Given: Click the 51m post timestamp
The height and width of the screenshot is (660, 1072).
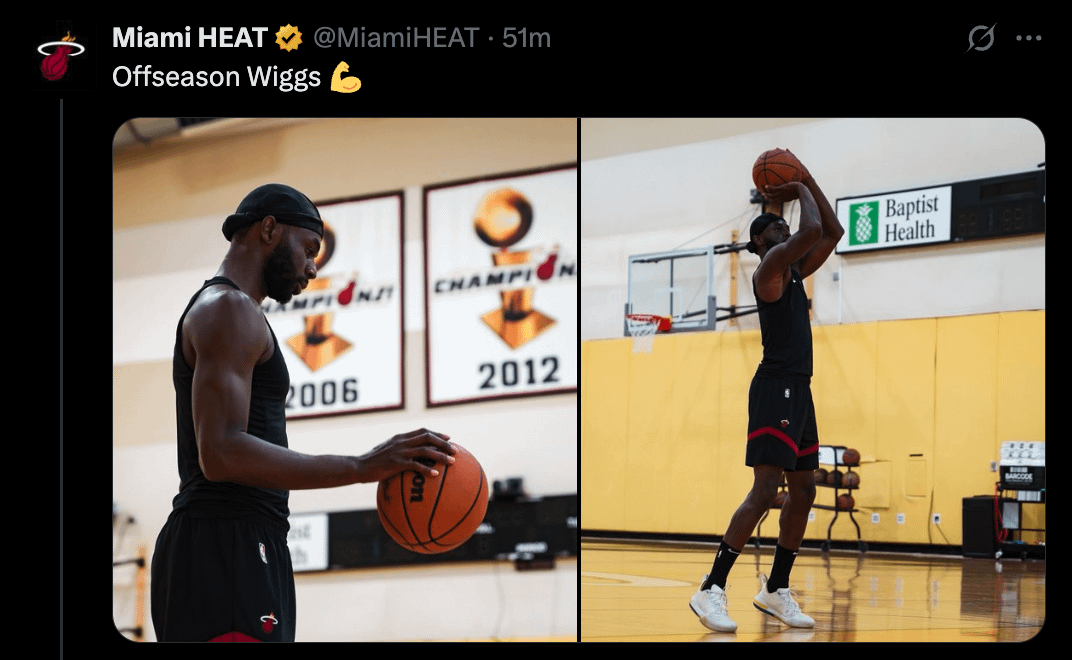Looking at the screenshot, I should 526,38.
